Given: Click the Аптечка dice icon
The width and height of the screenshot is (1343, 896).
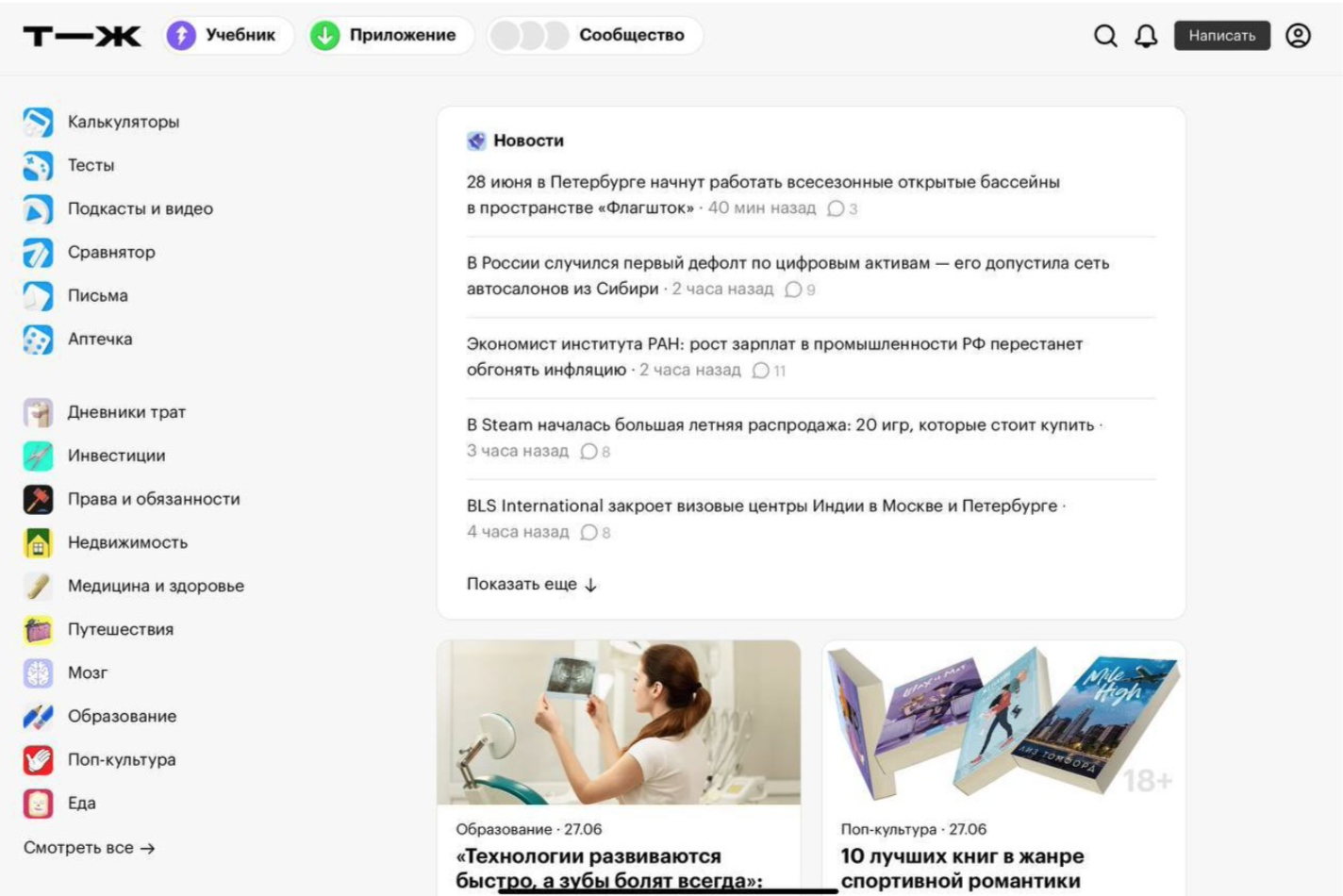Looking at the screenshot, I should click(38, 339).
